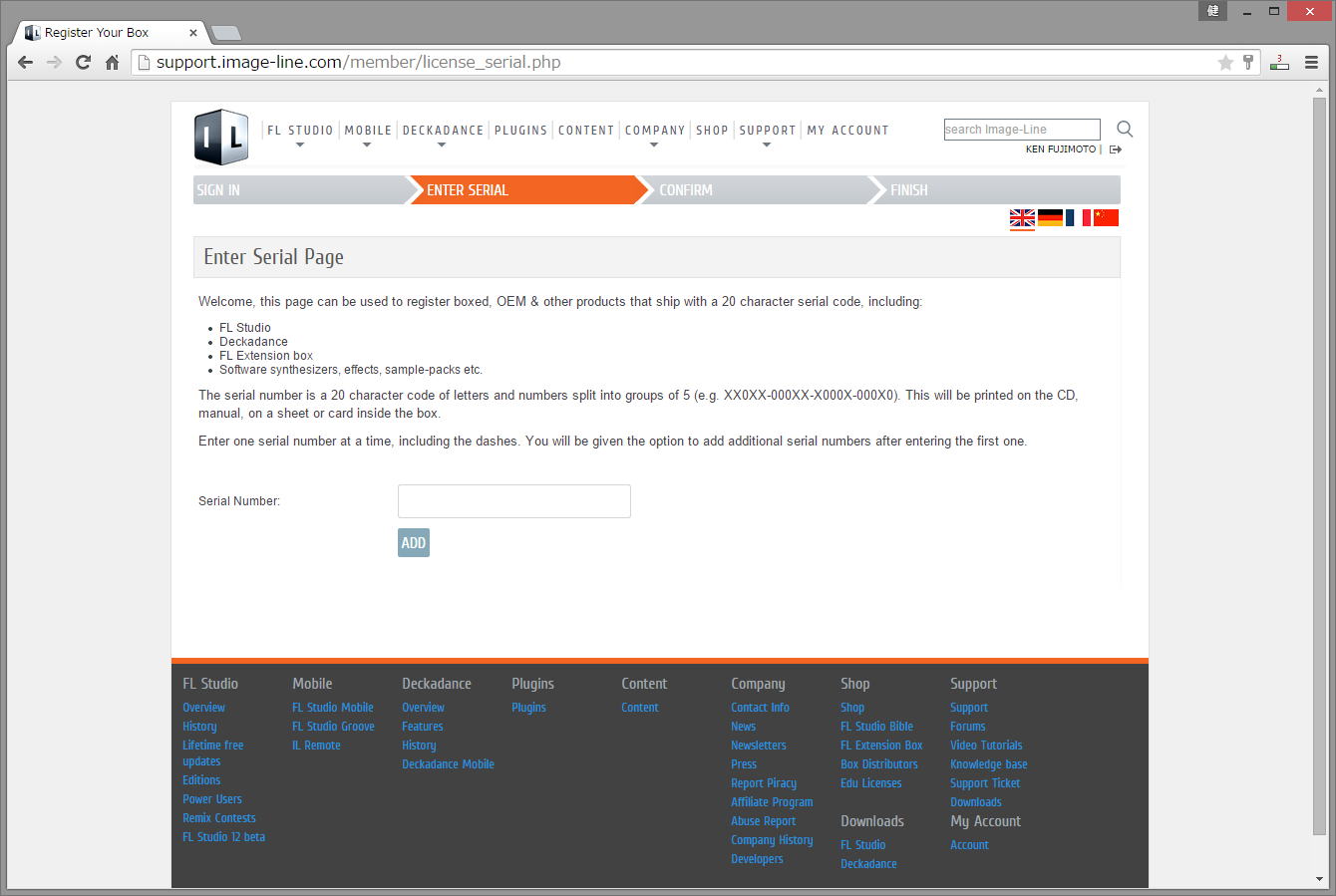Click the search Image-Line box
Screen dimensions: 1336x896
1022,130
